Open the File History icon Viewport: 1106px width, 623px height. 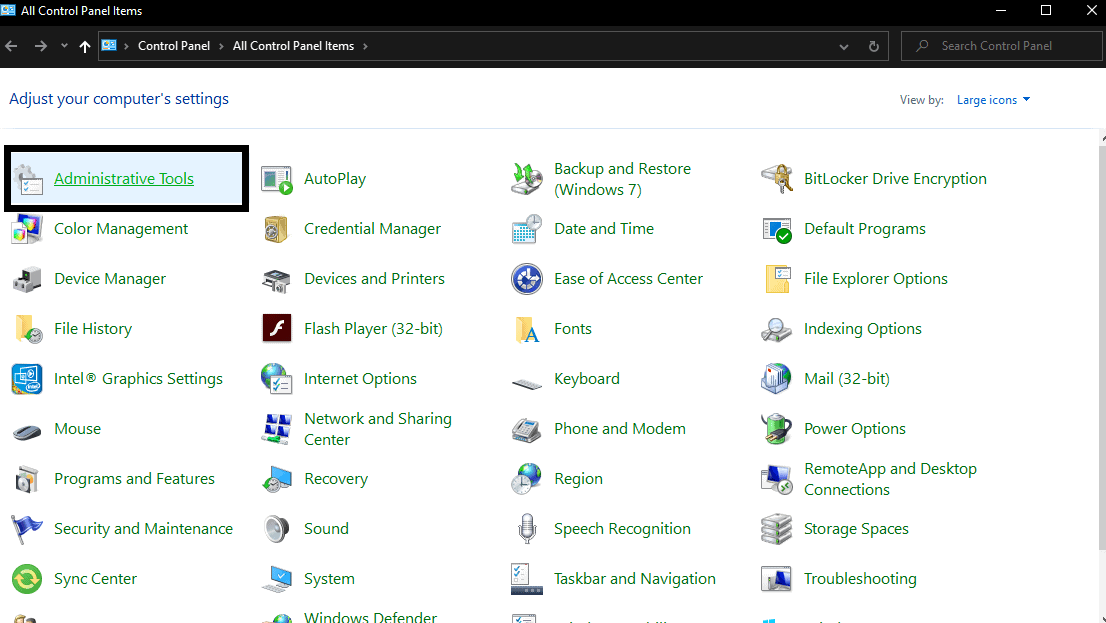coord(28,329)
